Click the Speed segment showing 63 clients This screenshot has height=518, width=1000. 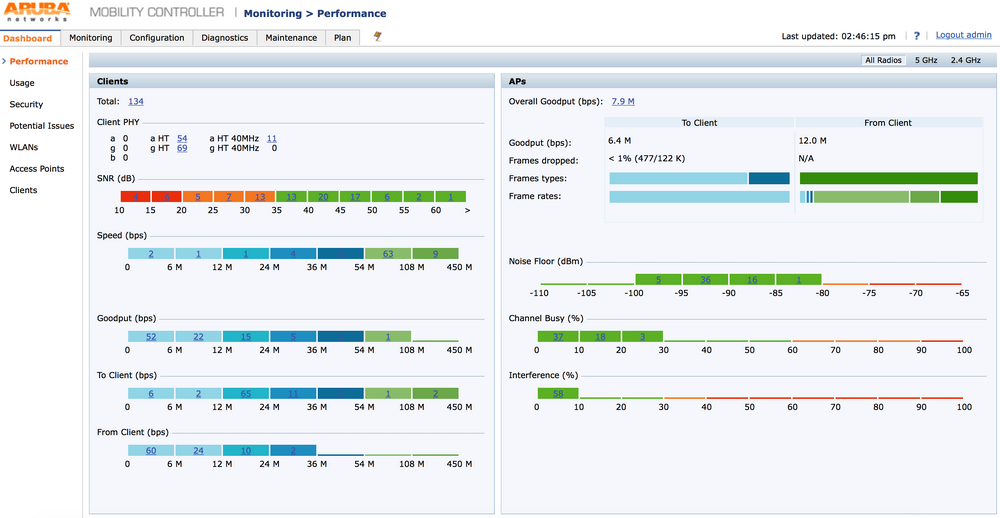tap(388, 254)
